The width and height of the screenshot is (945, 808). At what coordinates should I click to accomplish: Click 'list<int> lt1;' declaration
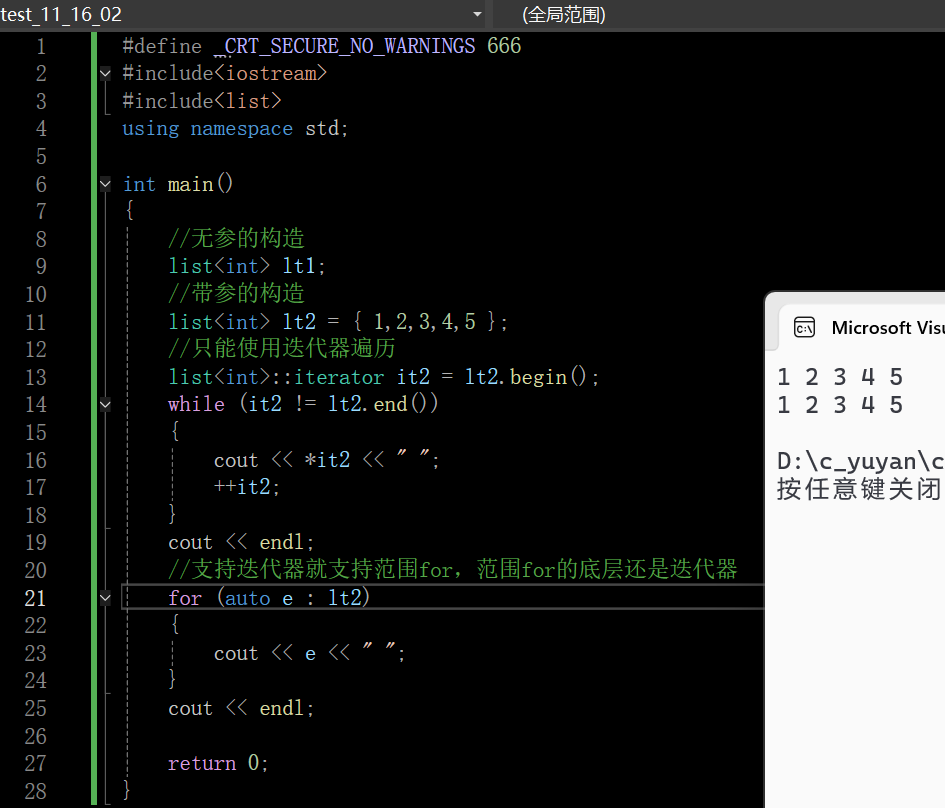pos(246,266)
